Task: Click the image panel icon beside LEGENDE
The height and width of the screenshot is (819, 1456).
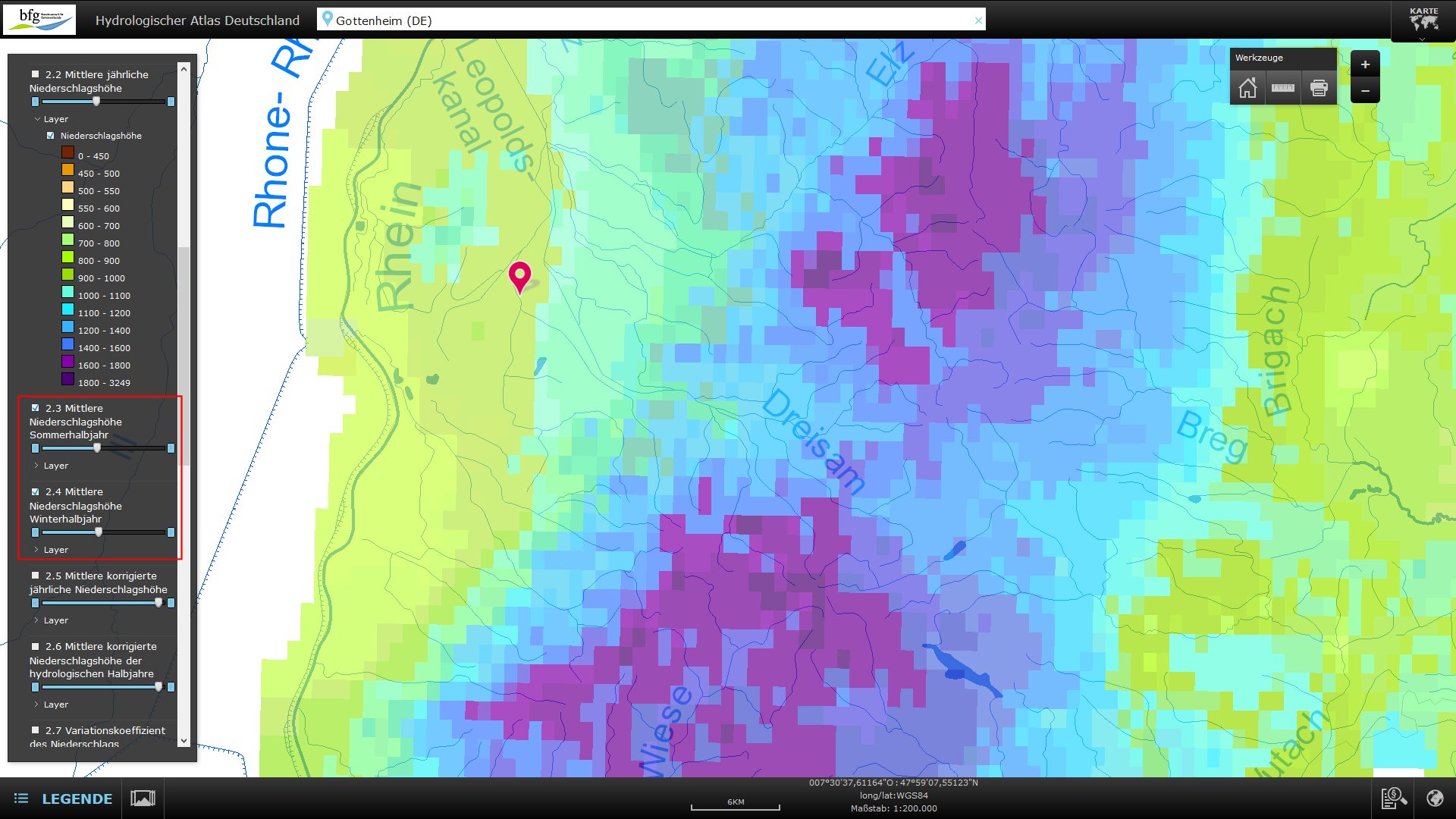Action: (x=143, y=798)
